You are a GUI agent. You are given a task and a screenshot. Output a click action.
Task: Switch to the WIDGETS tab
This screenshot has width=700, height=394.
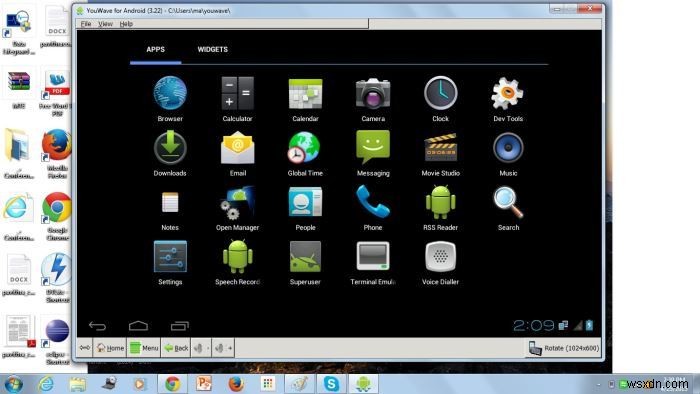click(x=212, y=50)
